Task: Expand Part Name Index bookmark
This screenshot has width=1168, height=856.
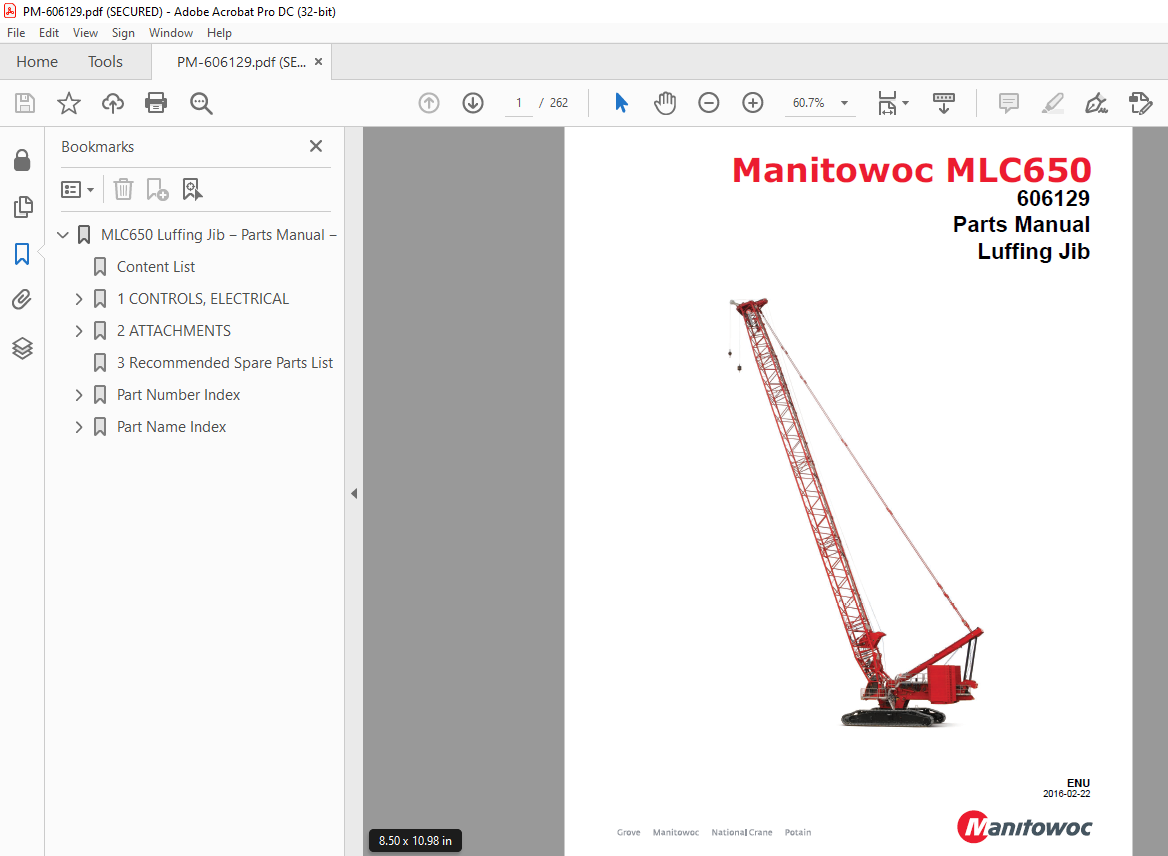Action: pos(79,427)
